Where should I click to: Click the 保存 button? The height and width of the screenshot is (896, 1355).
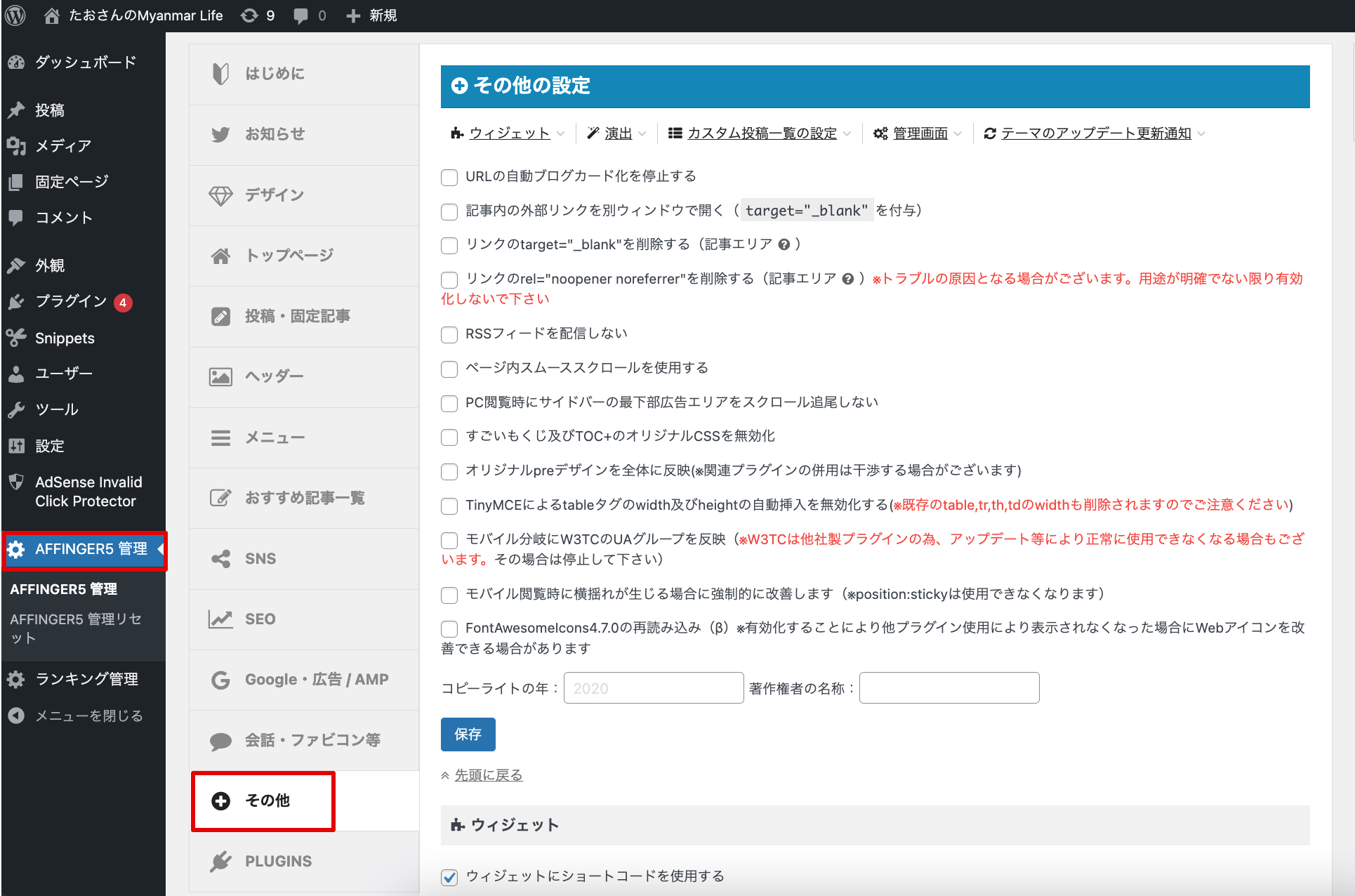click(468, 734)
